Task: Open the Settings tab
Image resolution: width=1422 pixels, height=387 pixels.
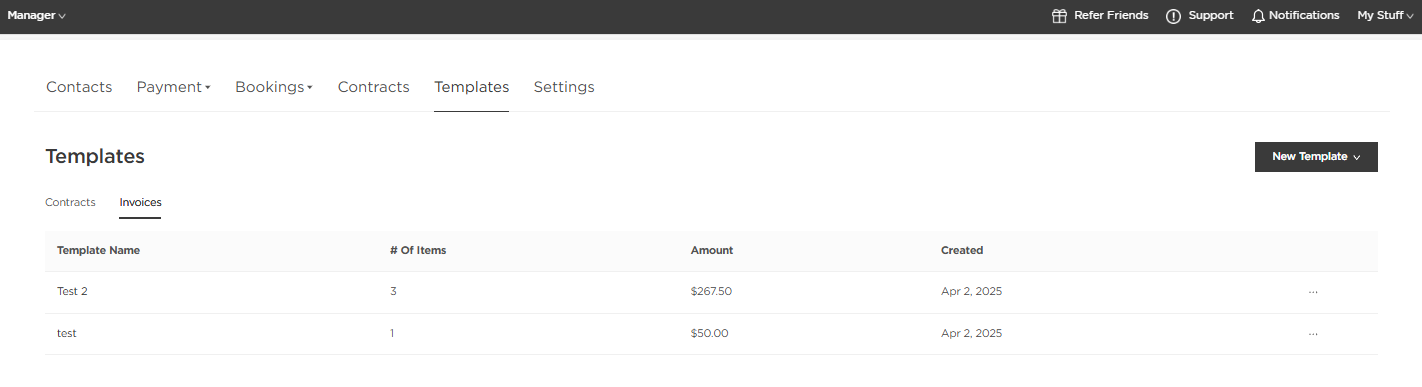Action: click(564, 87)
